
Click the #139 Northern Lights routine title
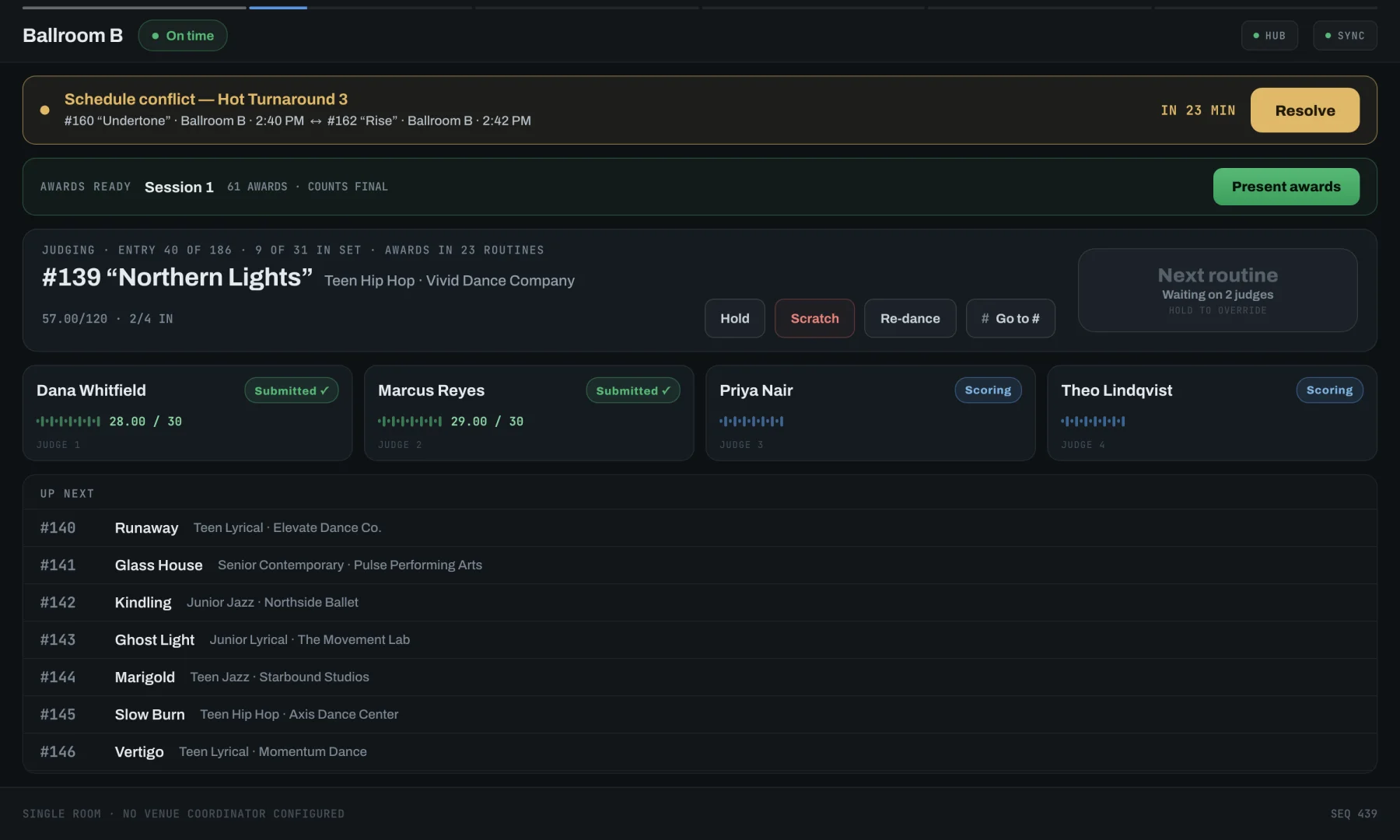point(177,277)
